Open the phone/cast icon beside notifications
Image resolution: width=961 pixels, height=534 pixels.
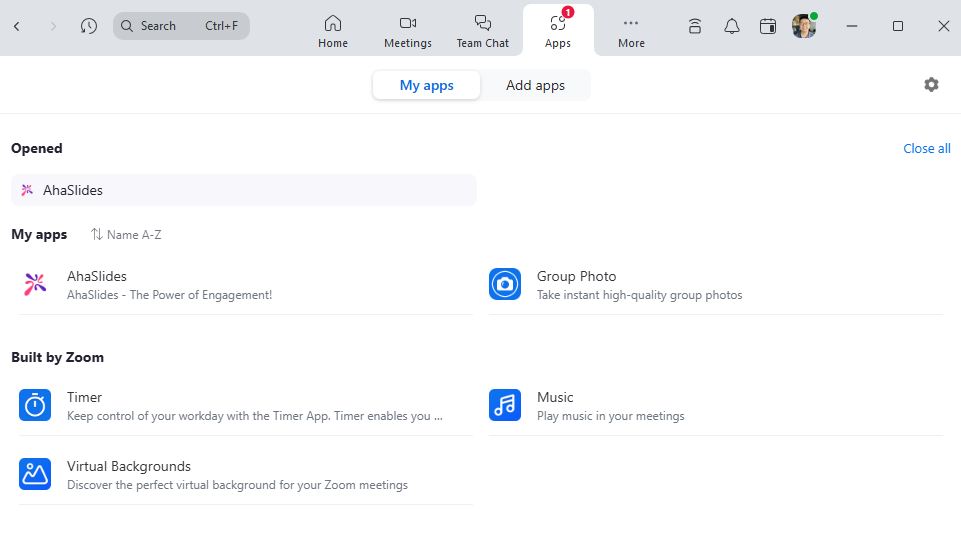(x=695, y=26)
